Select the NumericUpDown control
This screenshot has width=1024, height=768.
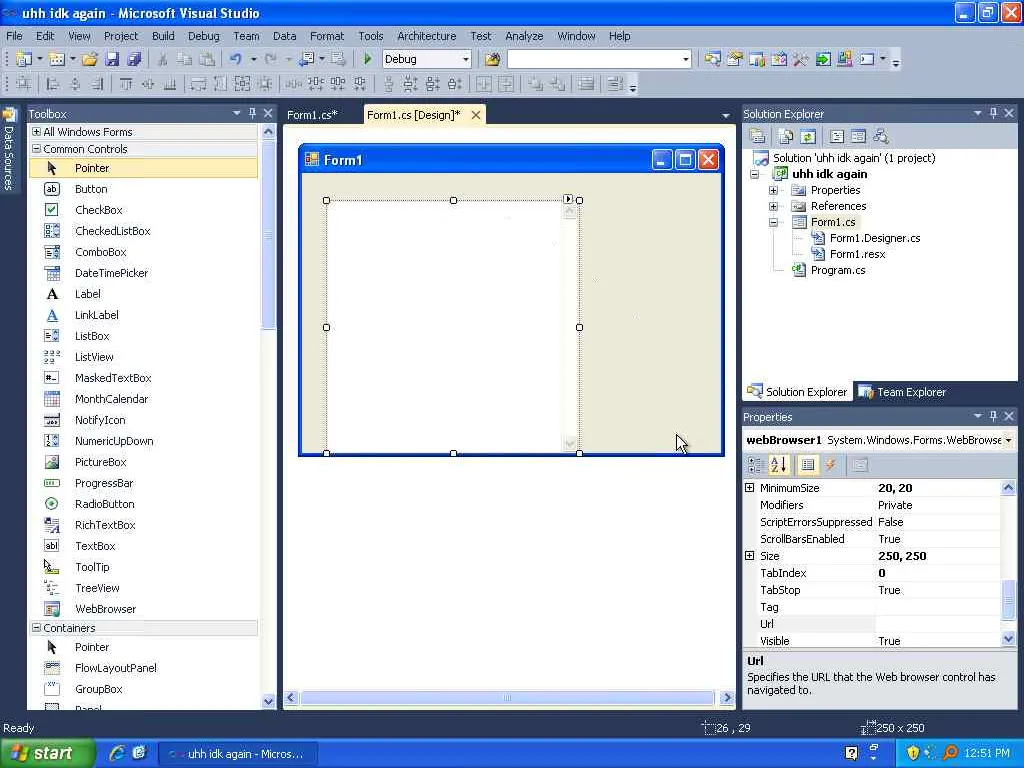pos(114,441)
